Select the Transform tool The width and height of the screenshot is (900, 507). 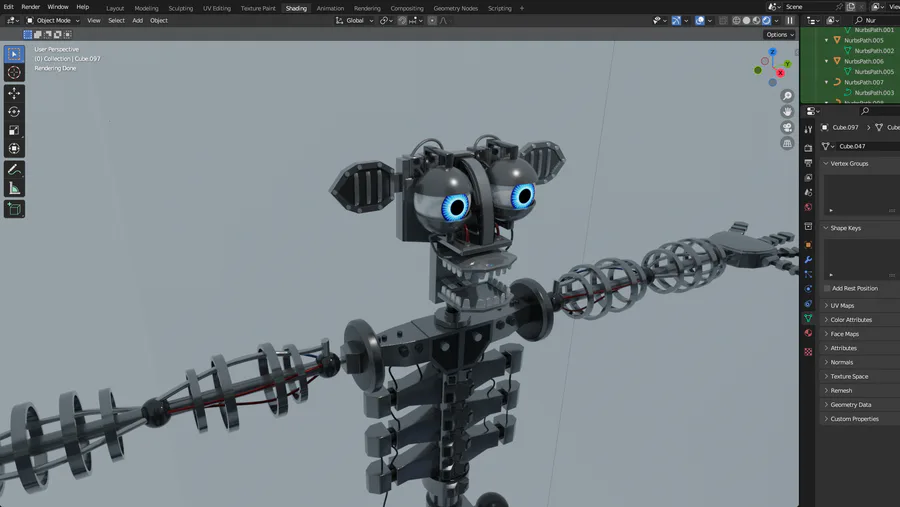coord(14,149)
